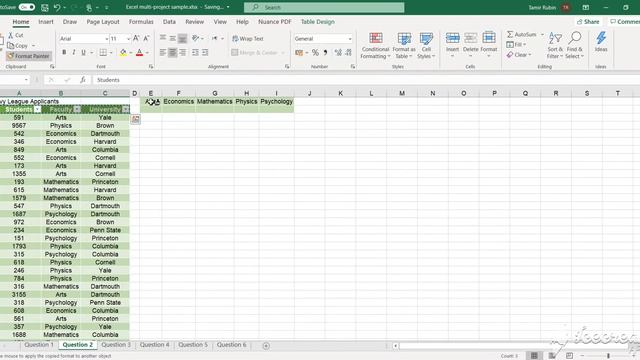Click Insert Function fx icon
The image size is (640, 360).
(x=83, y=80)
